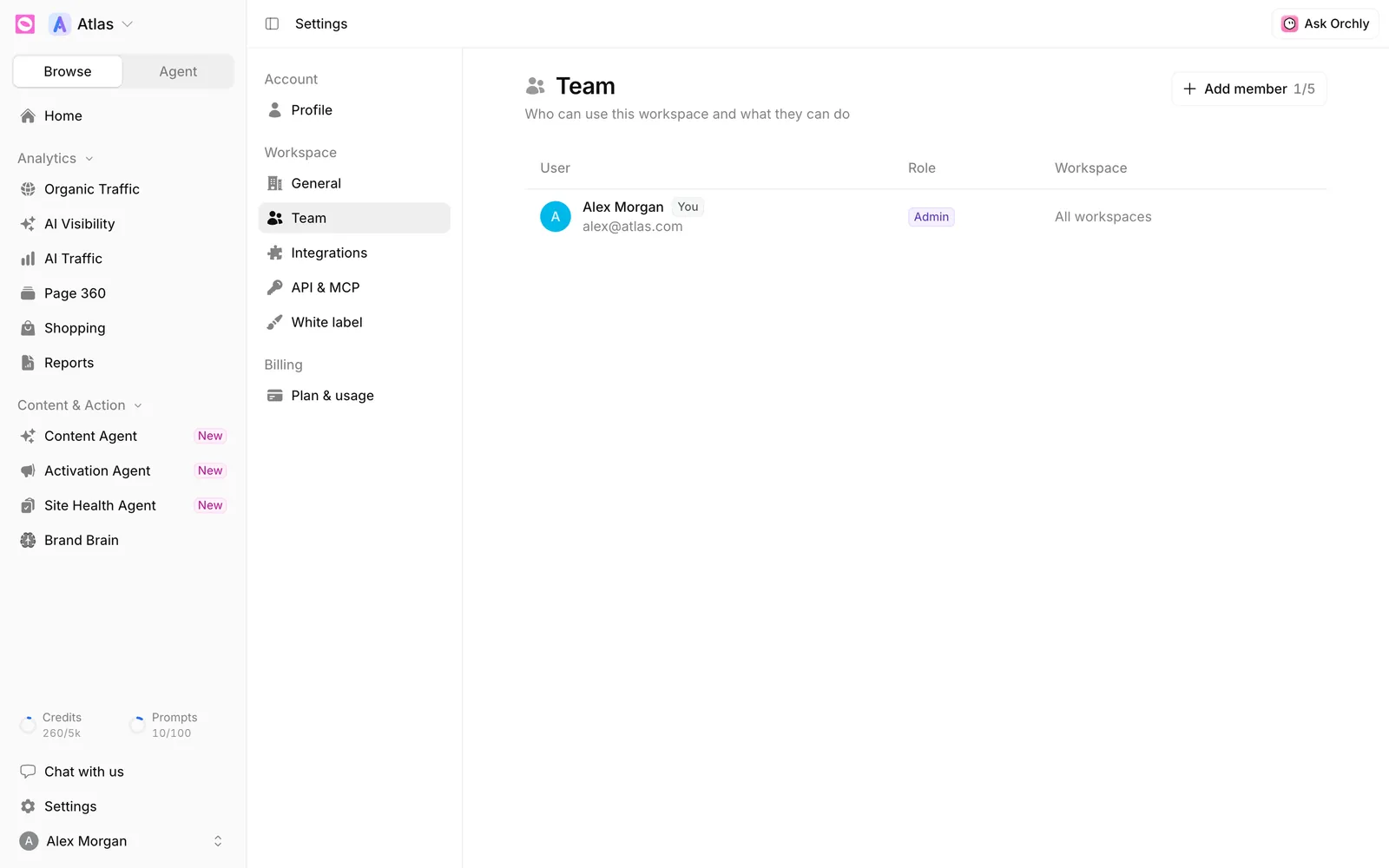Open Alex Morgan account menu at bottom

click(x=123, y=841)
